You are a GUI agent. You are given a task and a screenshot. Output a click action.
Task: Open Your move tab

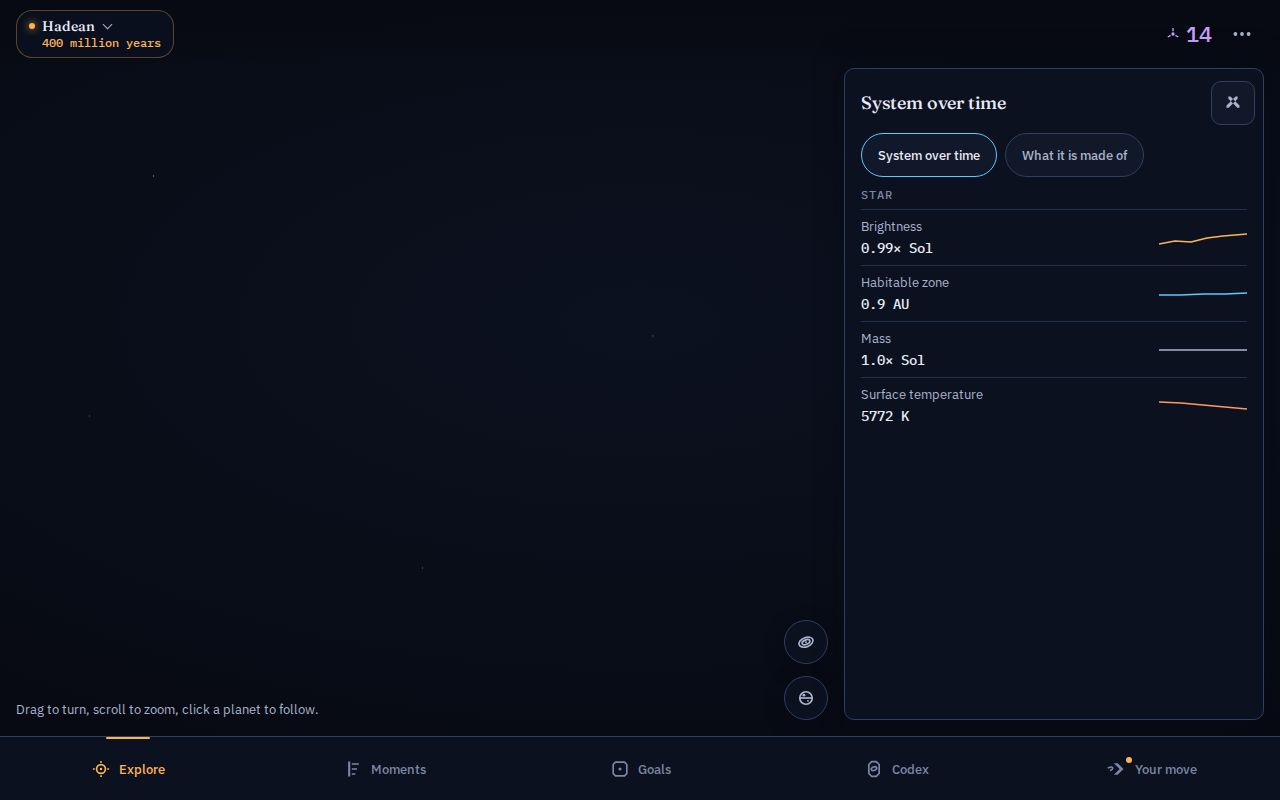pos(1152,769)
